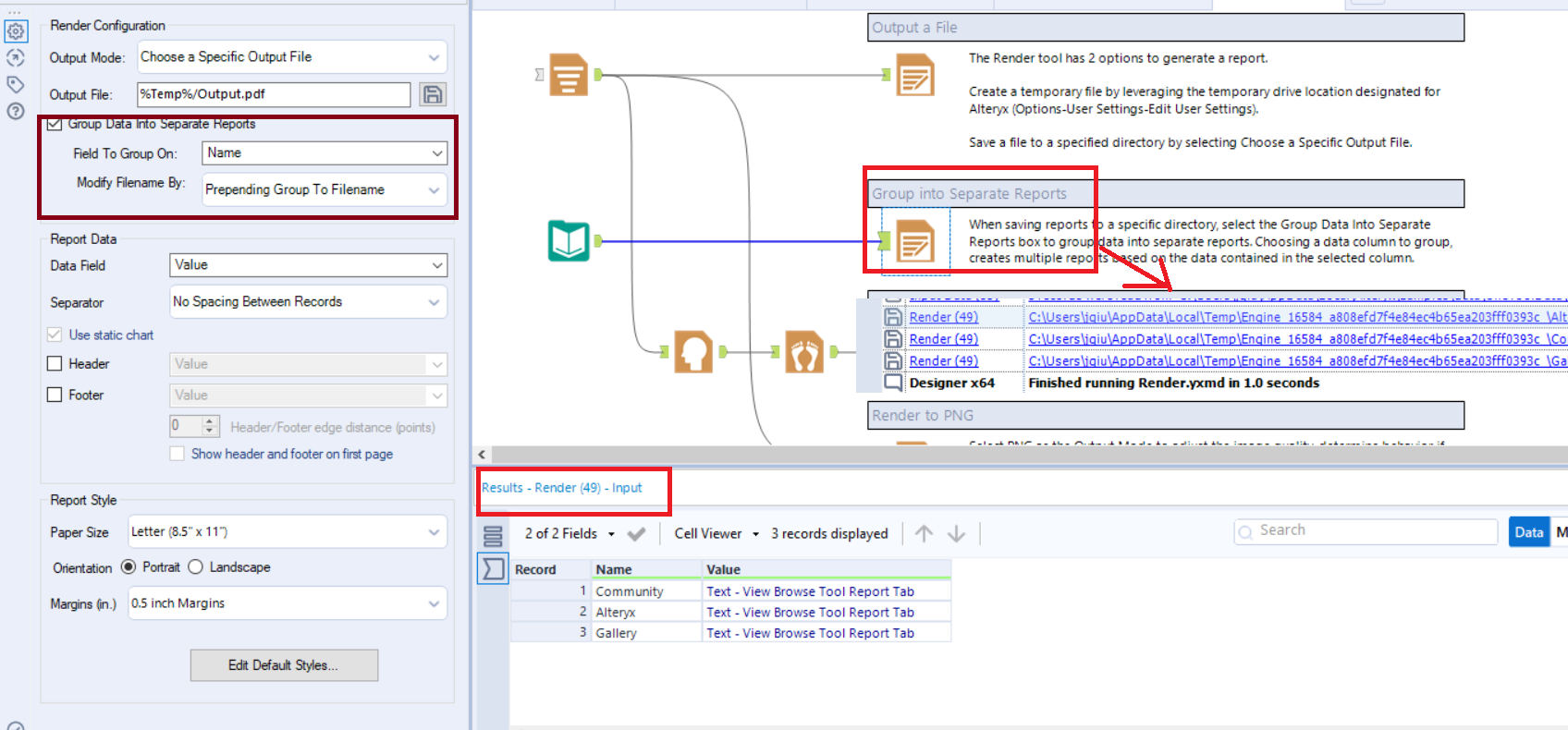Open the first Render (49) result link
The image size is (1568, 730).
pyautogui.click(x=943, y=317)
